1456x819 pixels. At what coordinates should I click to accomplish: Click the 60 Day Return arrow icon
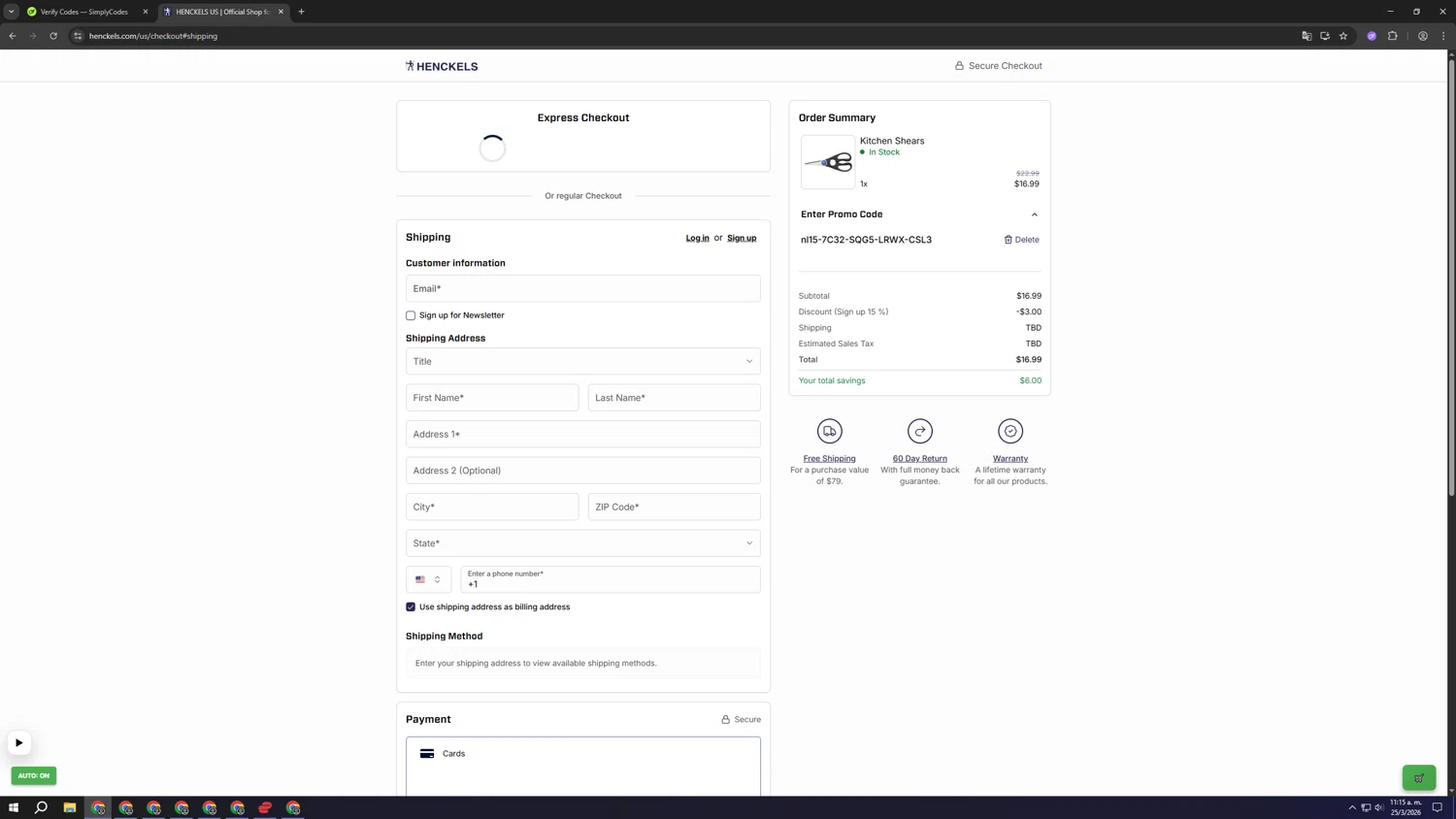(x=920, y=431)
